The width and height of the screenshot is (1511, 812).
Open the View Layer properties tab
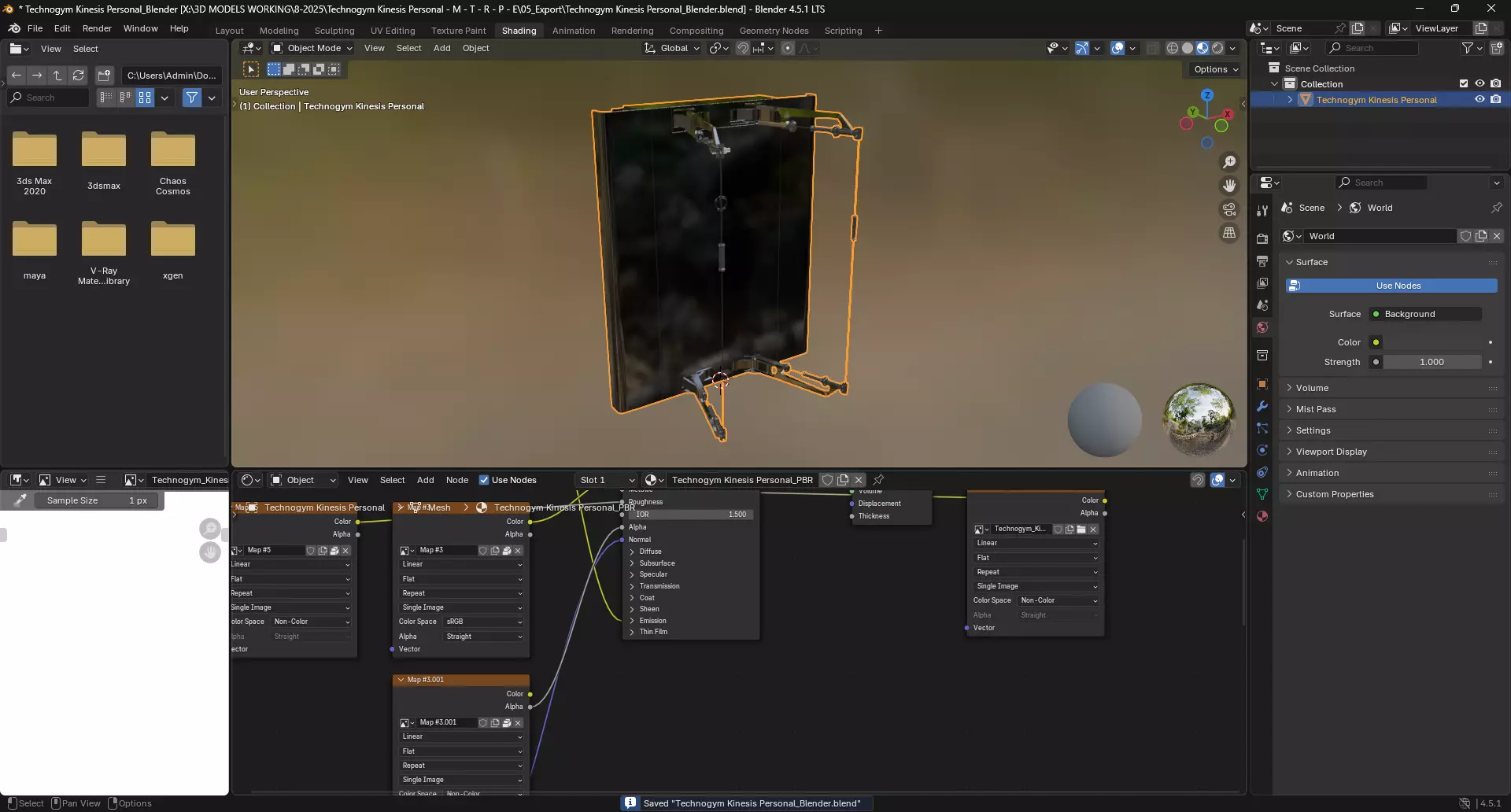(1262, 283)
